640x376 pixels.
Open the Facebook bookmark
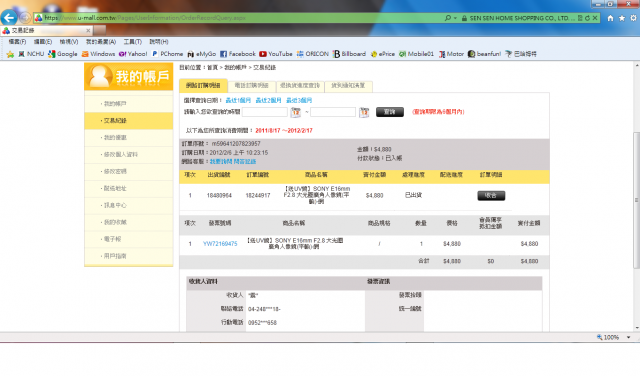click(x=238, y=54)
